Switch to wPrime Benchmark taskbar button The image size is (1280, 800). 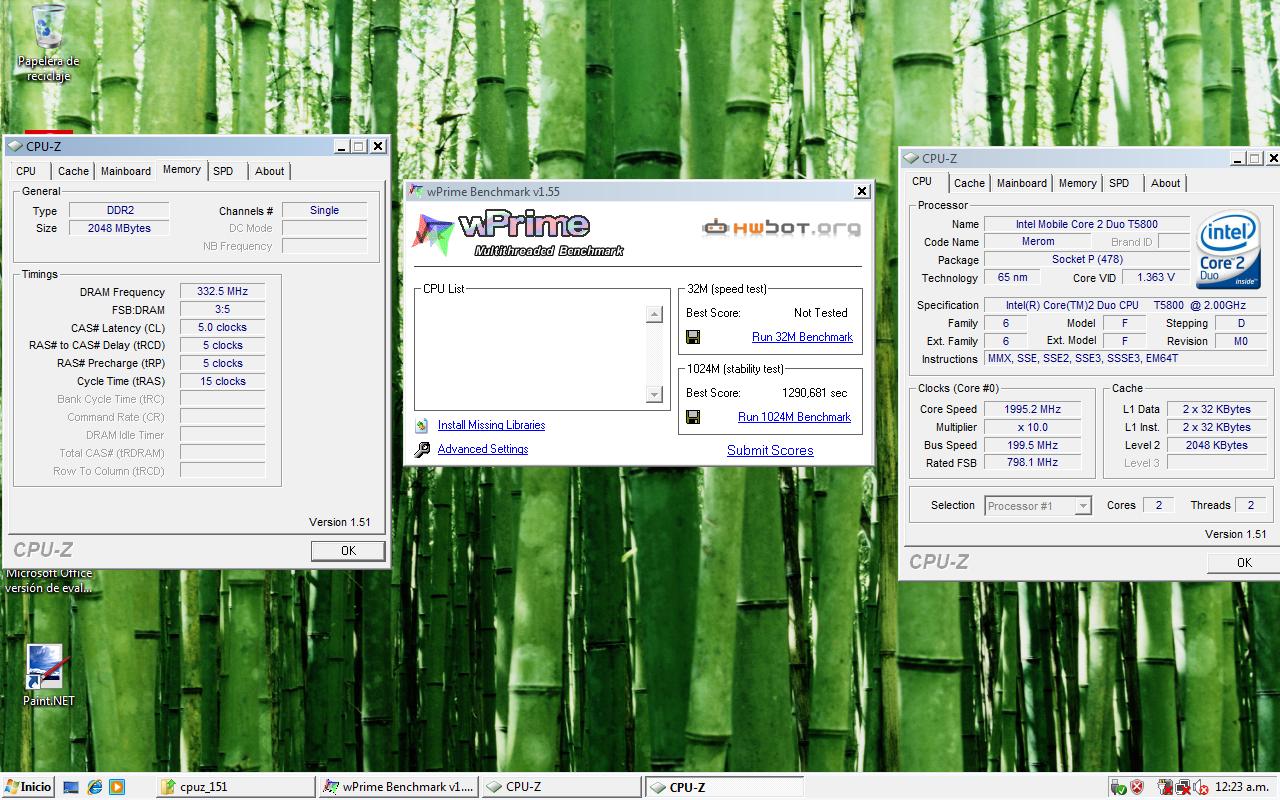[x=399, y=787]
